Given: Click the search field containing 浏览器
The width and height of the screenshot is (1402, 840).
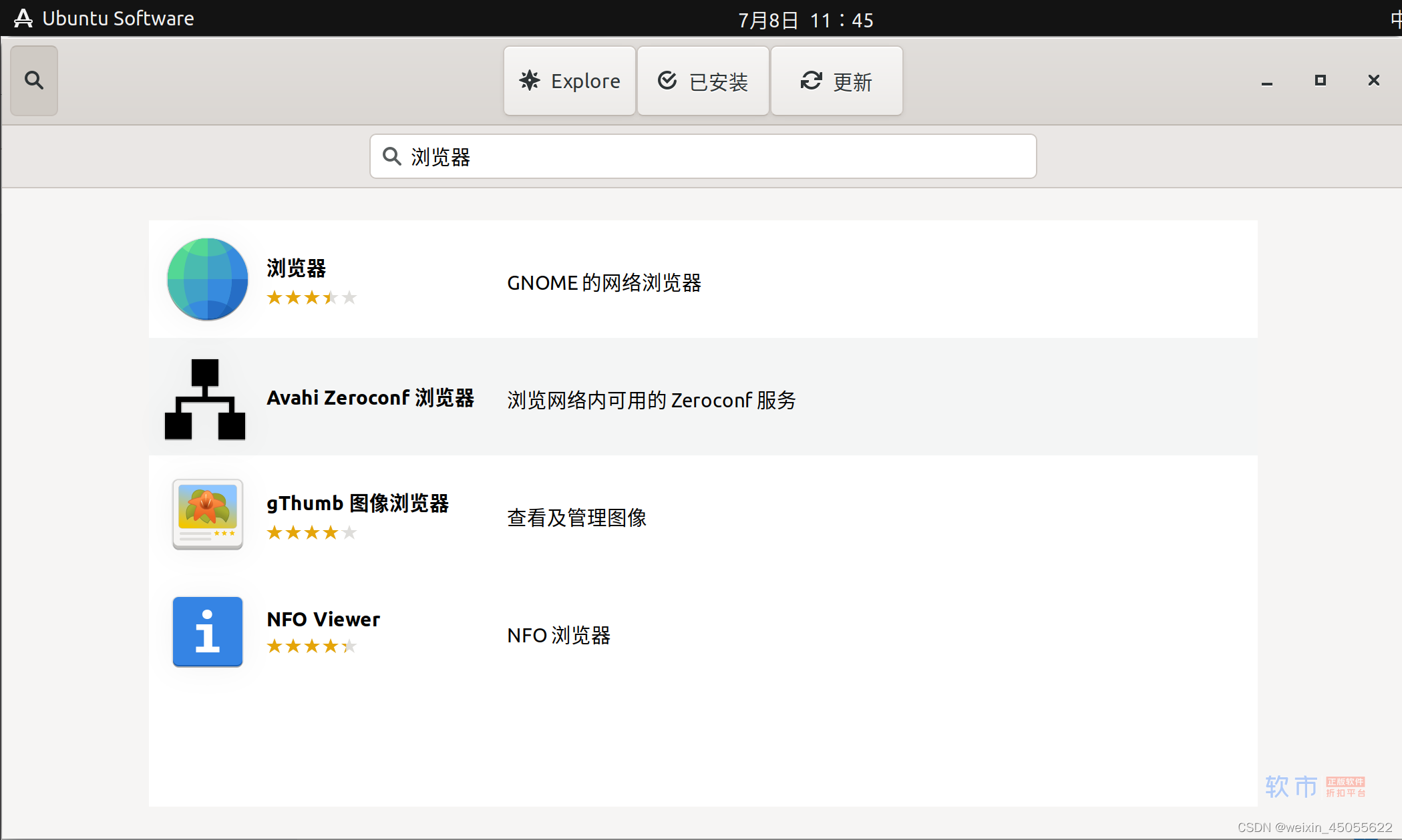Looking at the screenshot, I should tap(703, 156).
